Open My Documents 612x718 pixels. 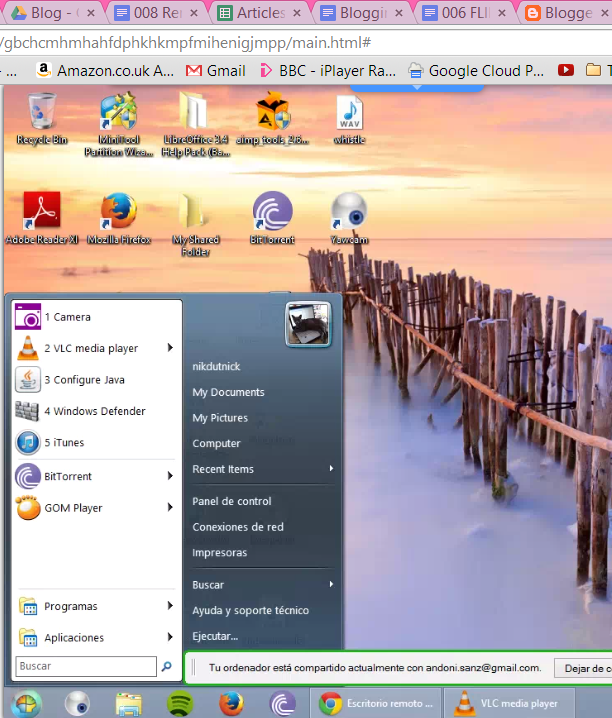pos(228,392)
